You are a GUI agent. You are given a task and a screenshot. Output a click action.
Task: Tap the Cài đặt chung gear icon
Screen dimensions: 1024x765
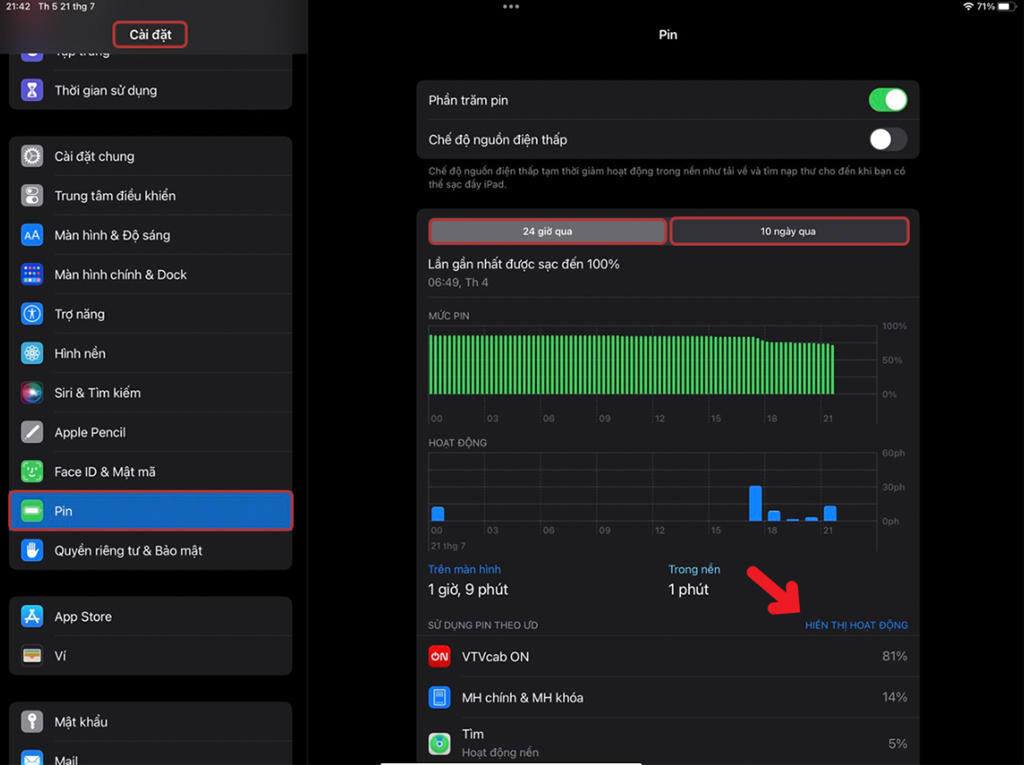[32, 156]
